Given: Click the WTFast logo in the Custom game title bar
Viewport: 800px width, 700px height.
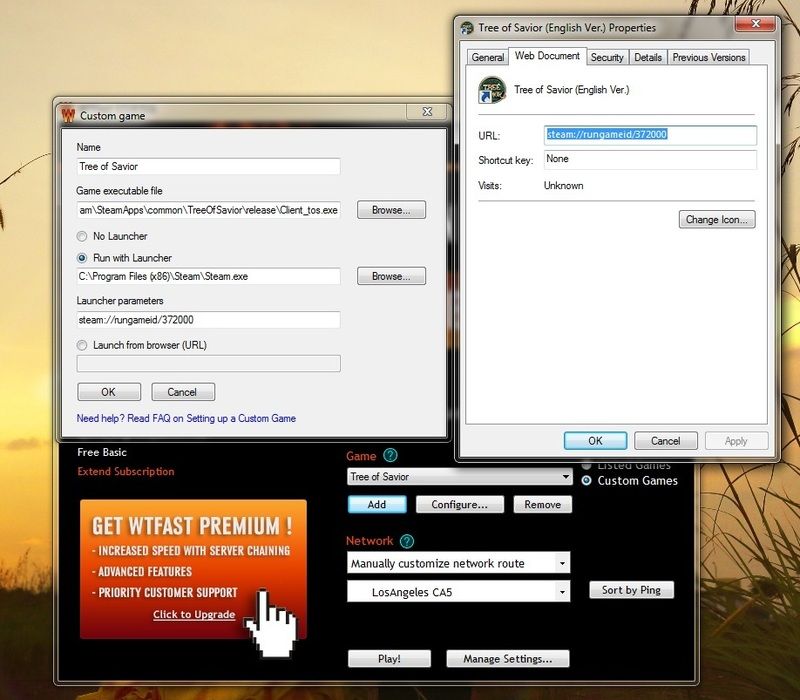Looking at the screenshot, I should (x=68, y=115).
